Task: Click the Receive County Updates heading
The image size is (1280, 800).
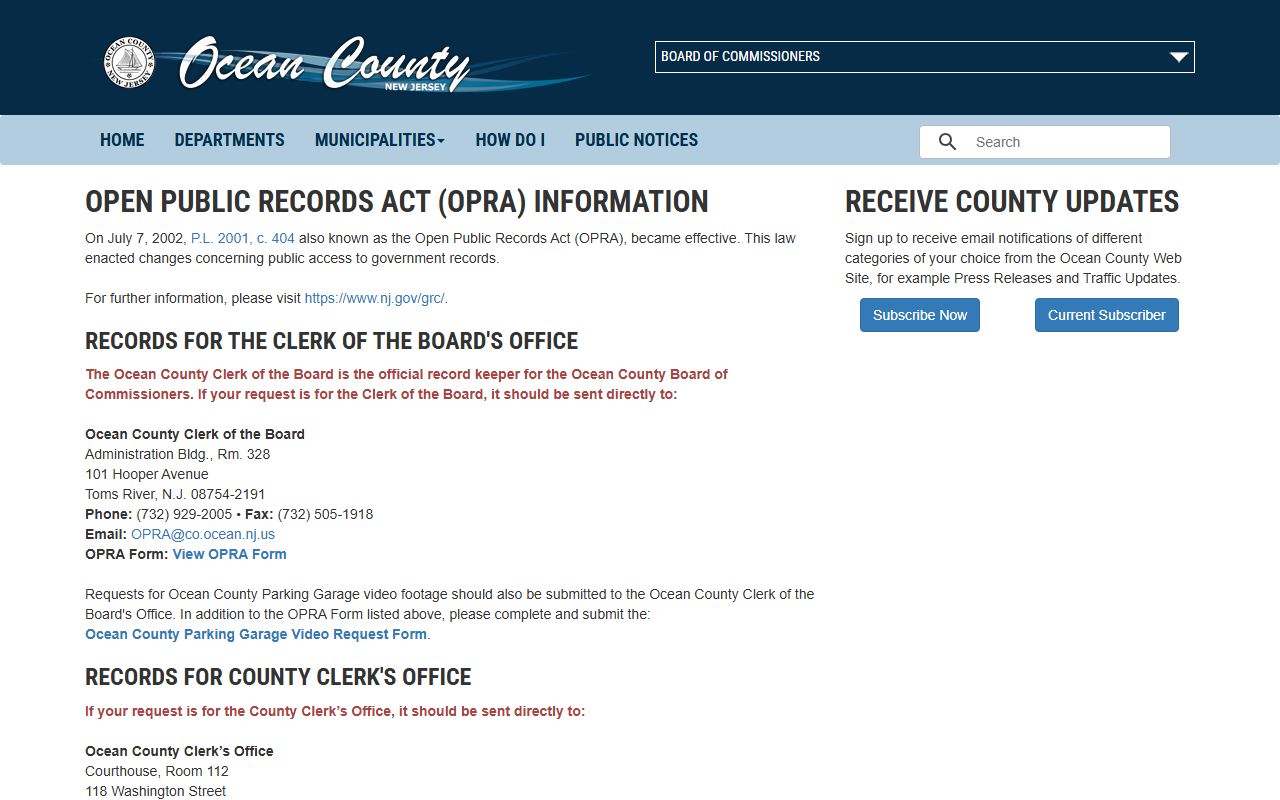Action: [x=1012, y=201]
